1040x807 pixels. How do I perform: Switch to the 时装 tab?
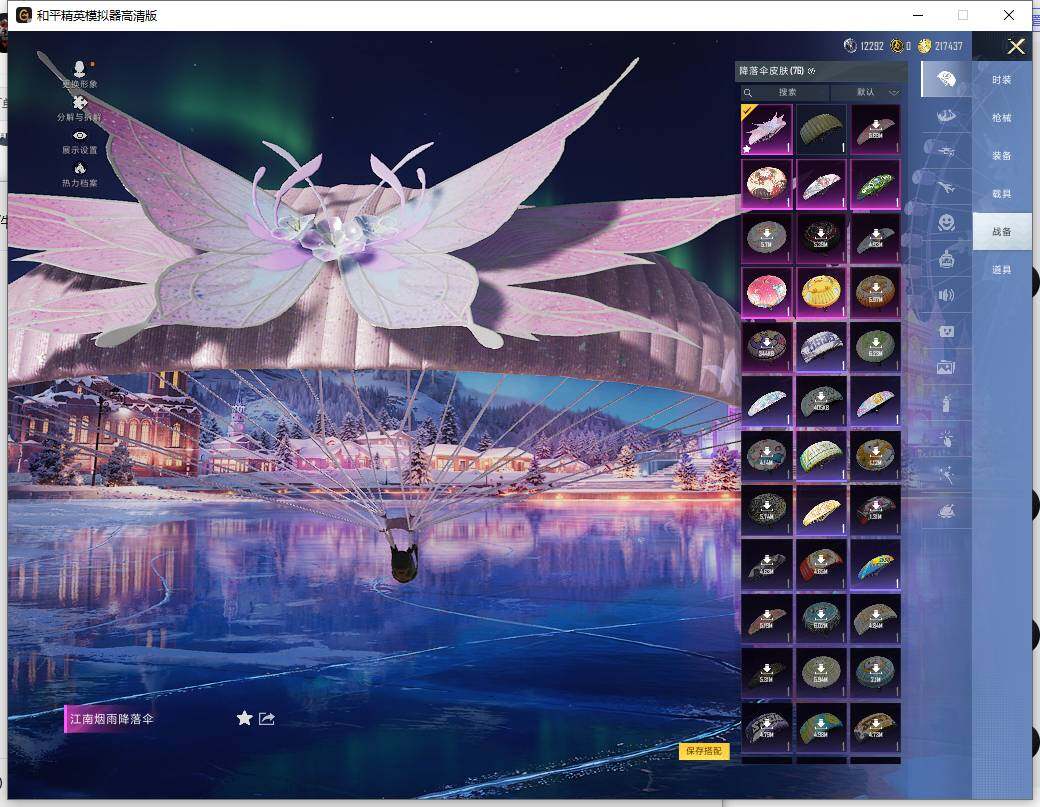[x=1001, y=80]
